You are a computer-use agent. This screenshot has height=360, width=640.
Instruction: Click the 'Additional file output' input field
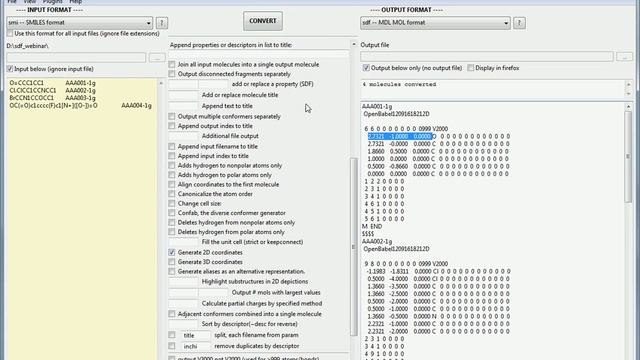pos(183,136)
